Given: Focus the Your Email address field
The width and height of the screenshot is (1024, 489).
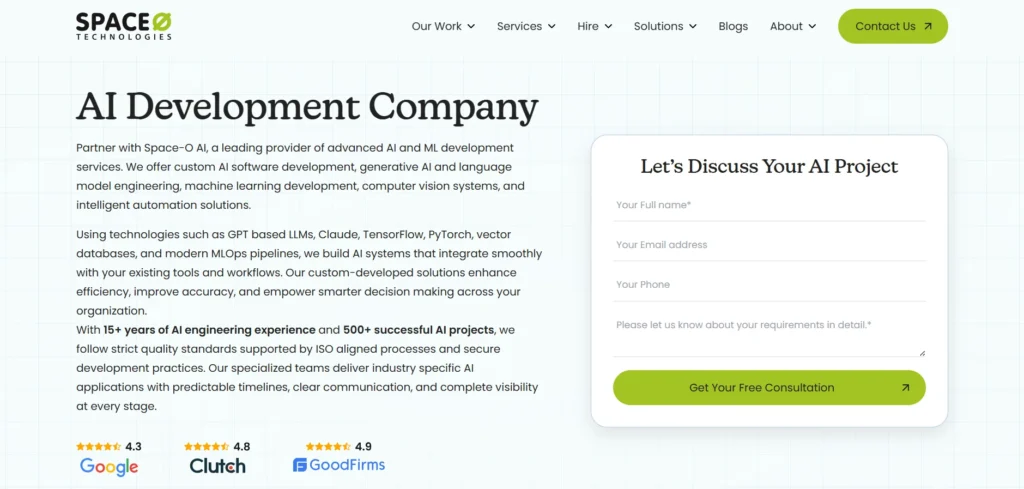Looking at the screenshot, I should tap(769, 245).
